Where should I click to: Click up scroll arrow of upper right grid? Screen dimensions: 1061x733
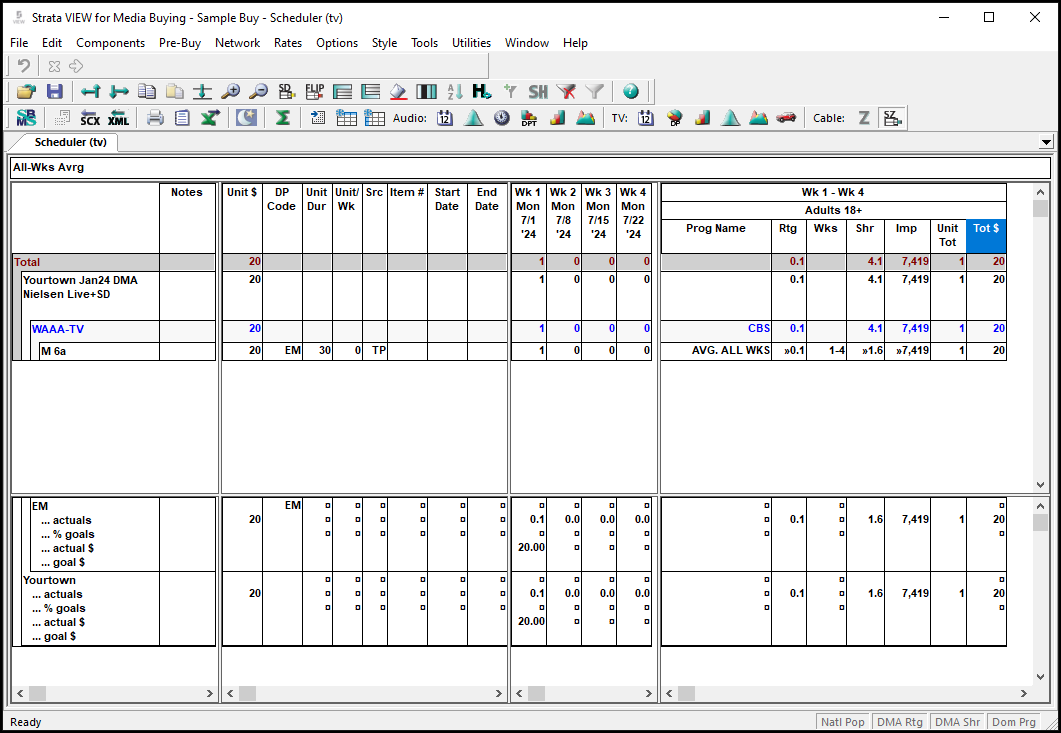click(1040, 192)
